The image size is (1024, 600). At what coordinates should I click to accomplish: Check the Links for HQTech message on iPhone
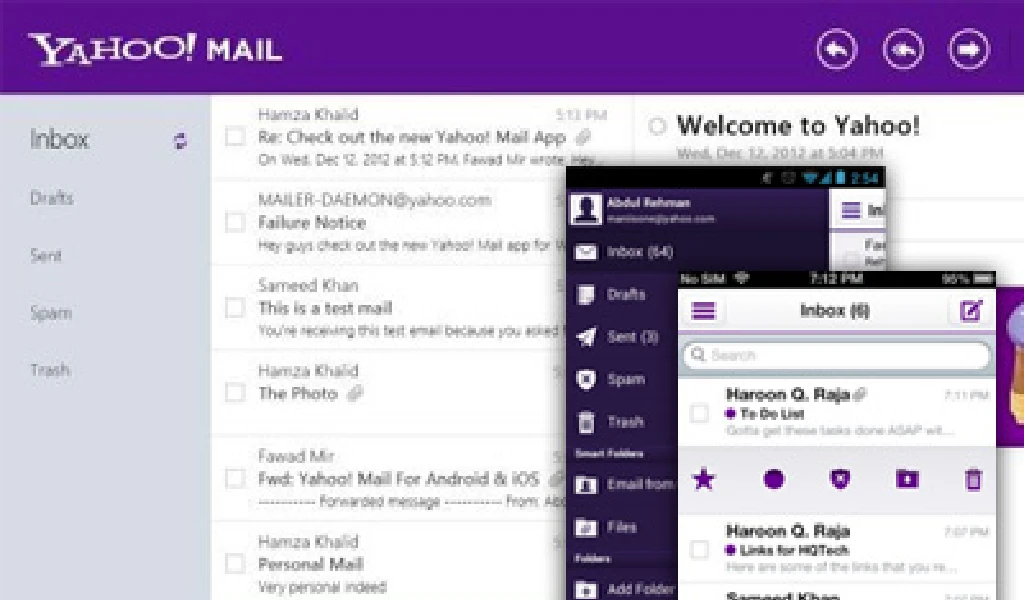click(699, 550)
